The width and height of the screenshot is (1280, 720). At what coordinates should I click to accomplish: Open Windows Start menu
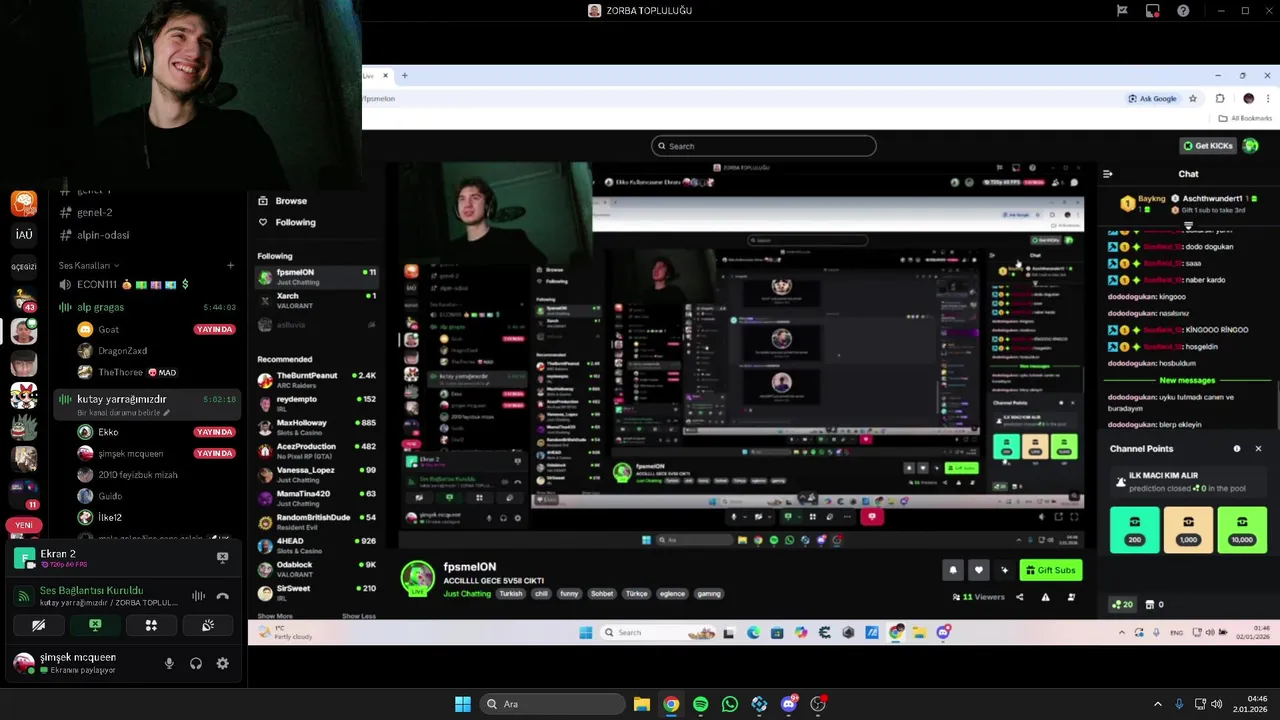(463, 704)
